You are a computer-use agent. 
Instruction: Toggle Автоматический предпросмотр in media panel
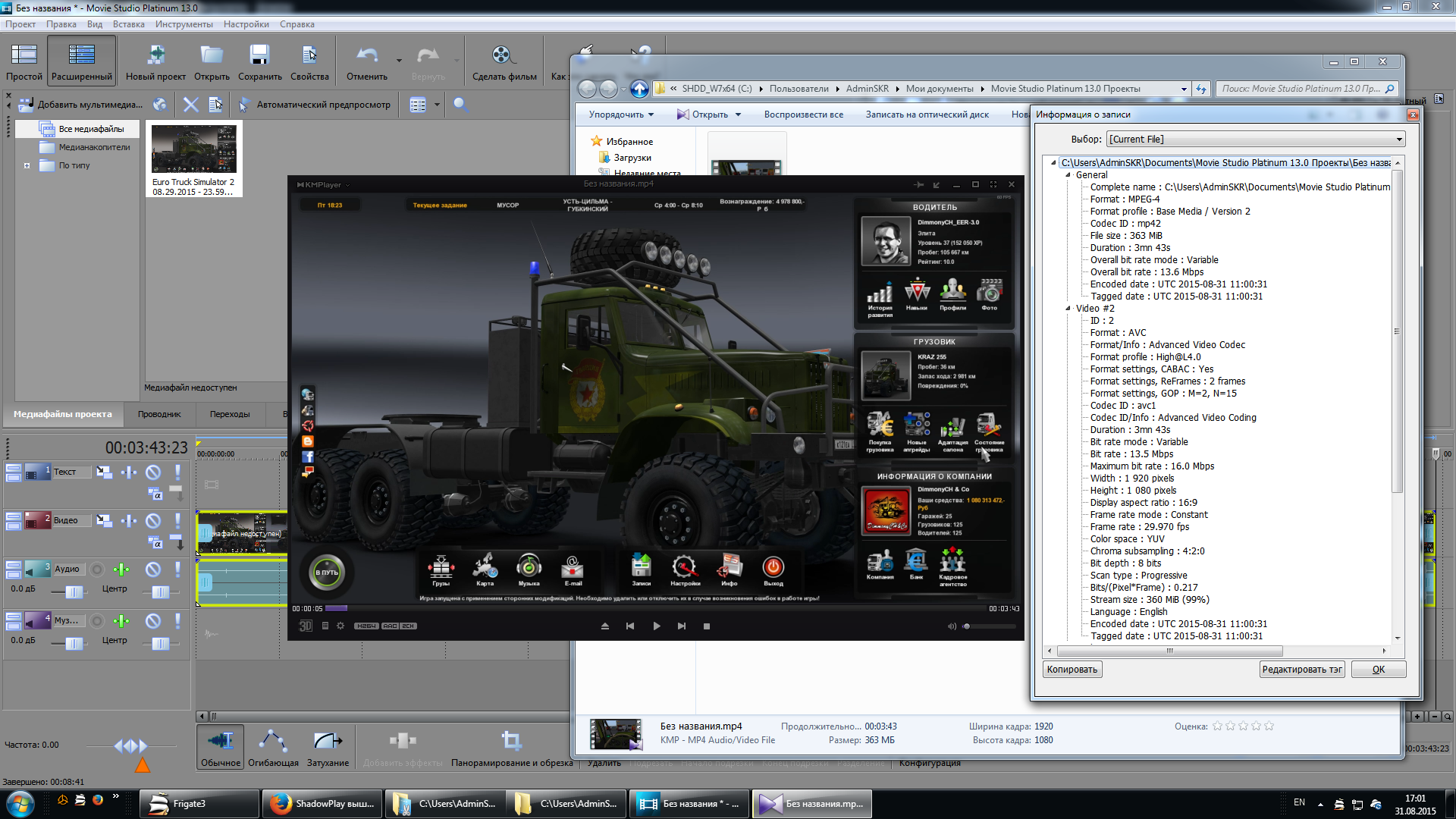coord(315,105)
